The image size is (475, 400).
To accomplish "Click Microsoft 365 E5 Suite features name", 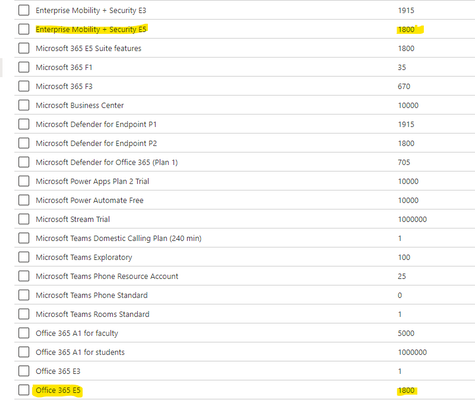I will pyautogui.click(x=88, y=48).
